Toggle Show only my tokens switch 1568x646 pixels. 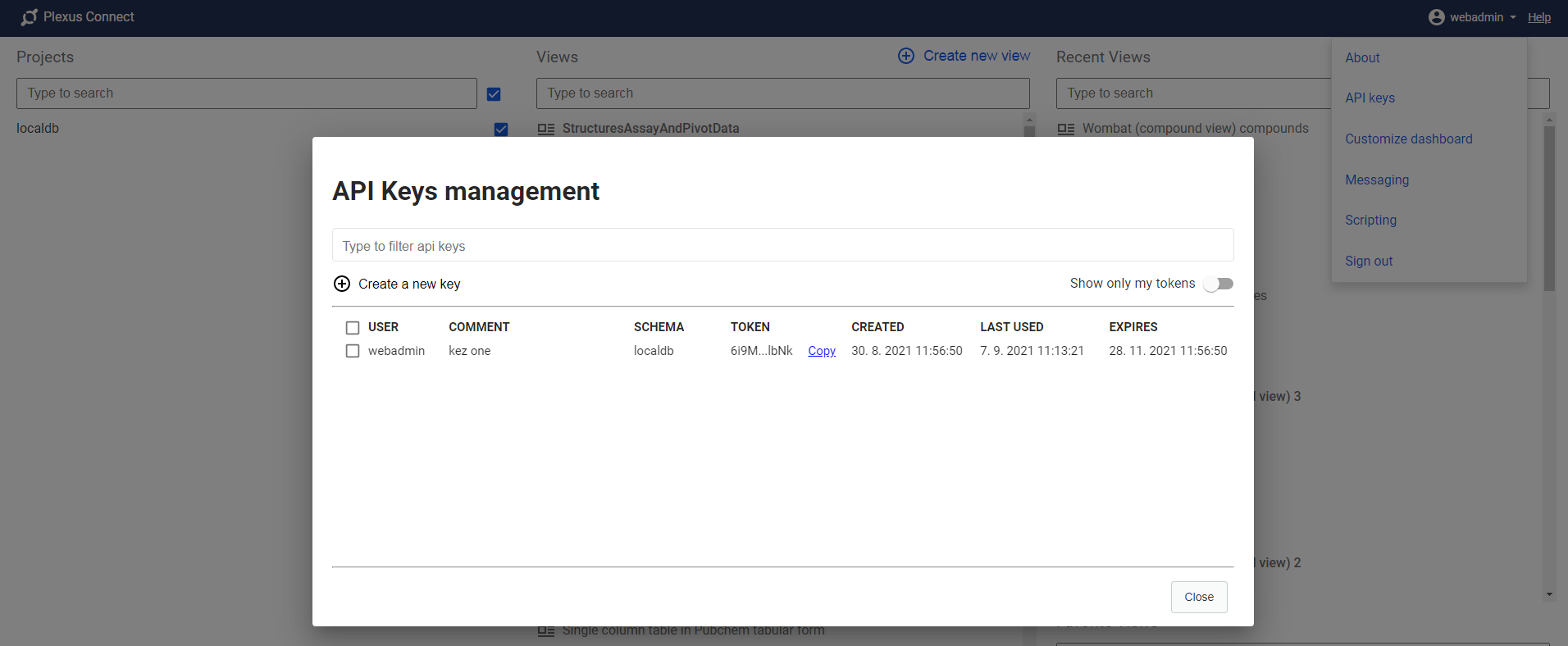pos(1218,284)
